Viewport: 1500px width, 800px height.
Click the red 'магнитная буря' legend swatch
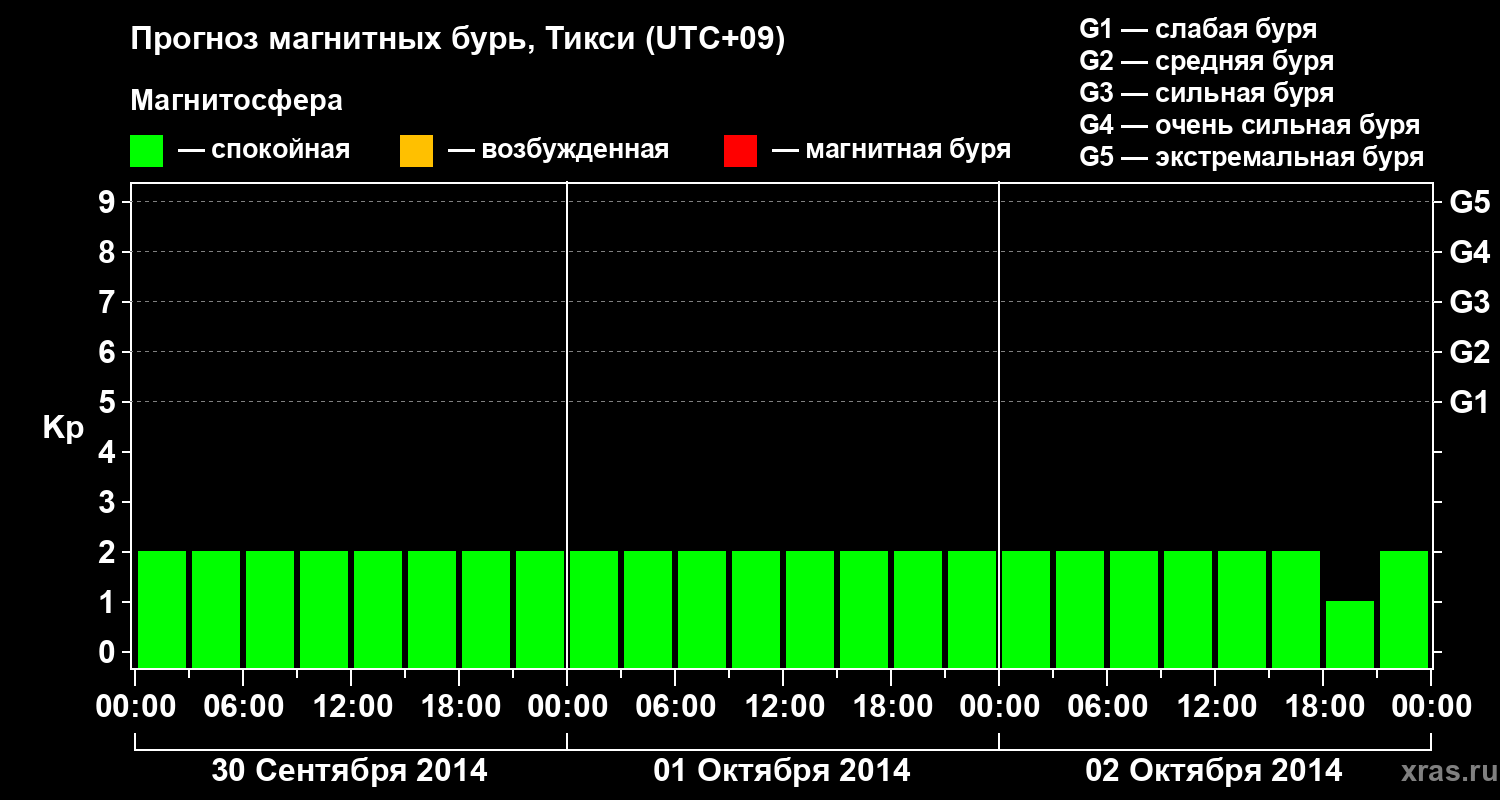click(x=740, y=151)
